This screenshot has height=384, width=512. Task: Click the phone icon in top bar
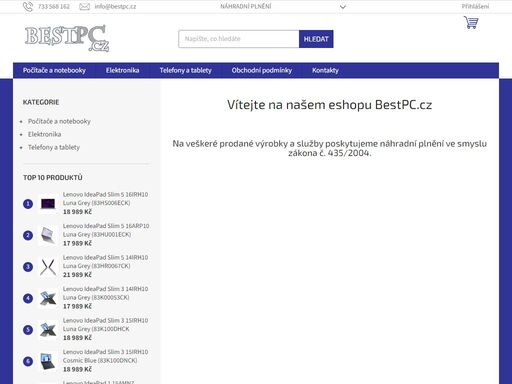tap(28, 6)
